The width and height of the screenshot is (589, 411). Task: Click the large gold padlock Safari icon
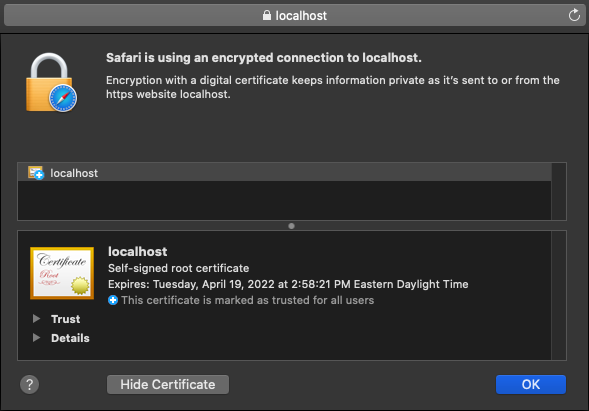[x=51, y=82]
